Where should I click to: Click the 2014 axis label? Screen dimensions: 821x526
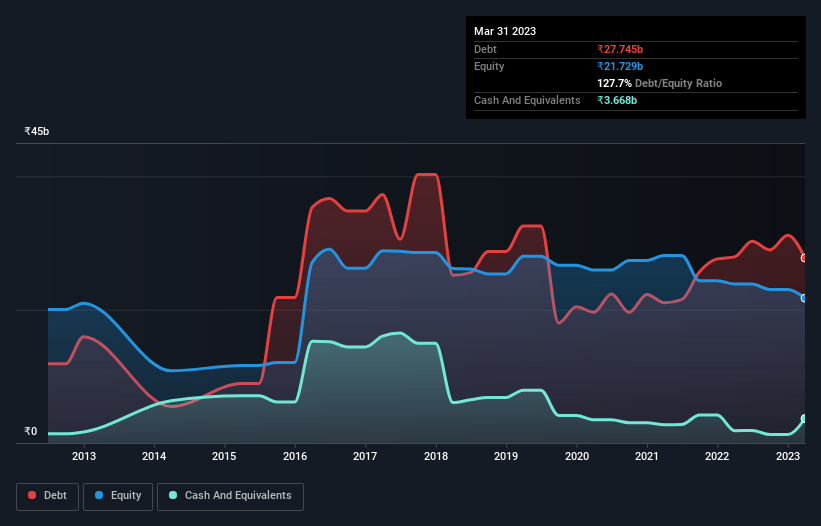coord(154,456)
